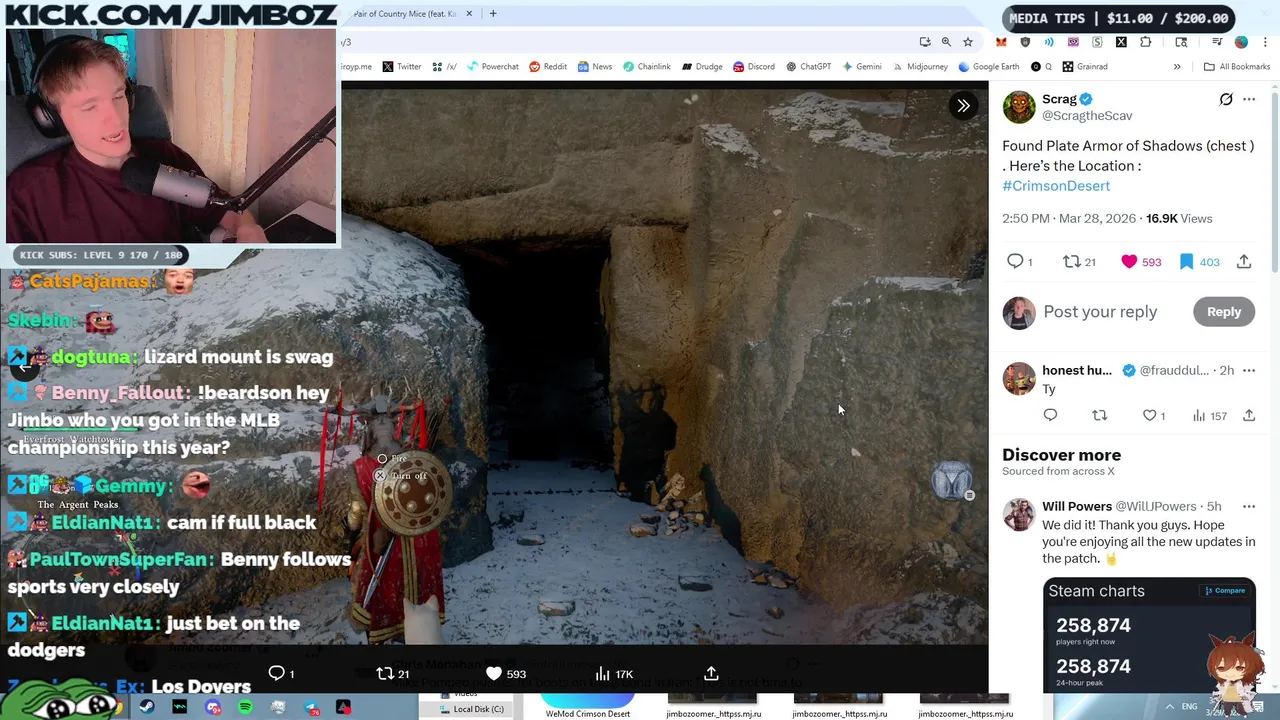Bookmark this page with the star icon

point(967,42)
